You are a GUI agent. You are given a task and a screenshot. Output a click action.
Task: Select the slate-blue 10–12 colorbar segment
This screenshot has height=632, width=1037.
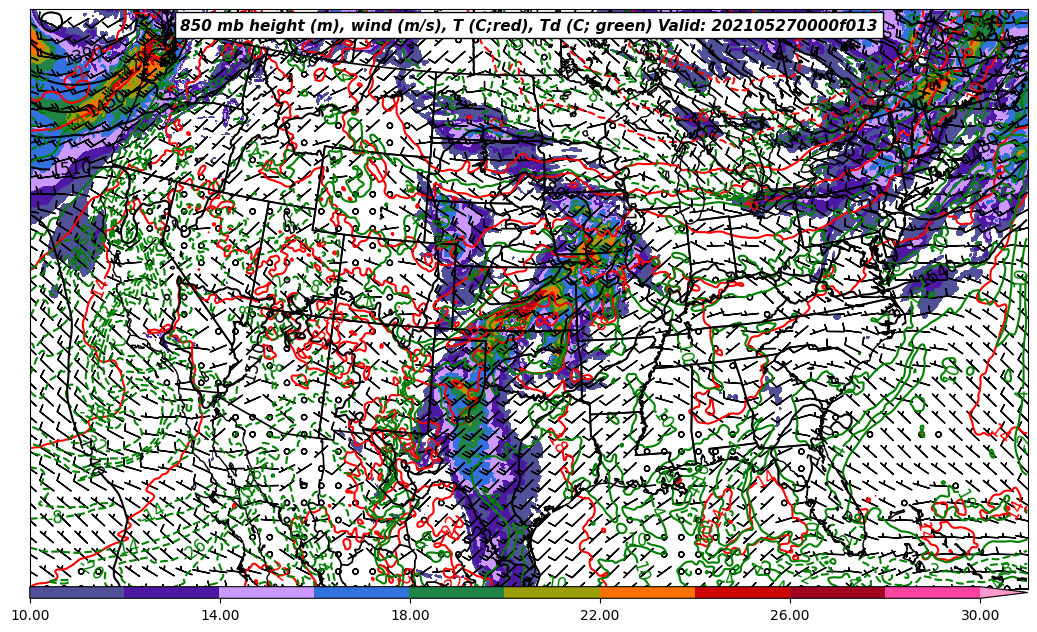(x=77, y=592)
